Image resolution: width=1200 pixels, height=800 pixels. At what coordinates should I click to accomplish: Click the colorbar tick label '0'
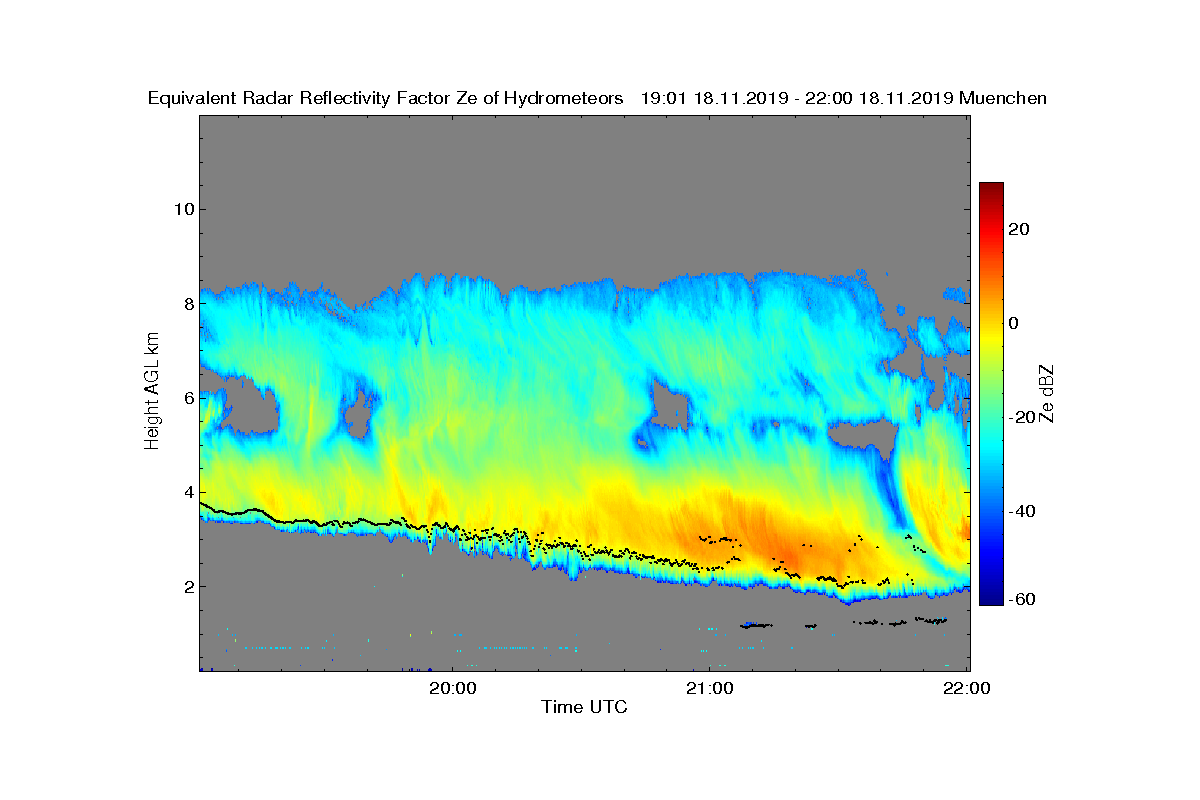click(x=1014, y=323)
